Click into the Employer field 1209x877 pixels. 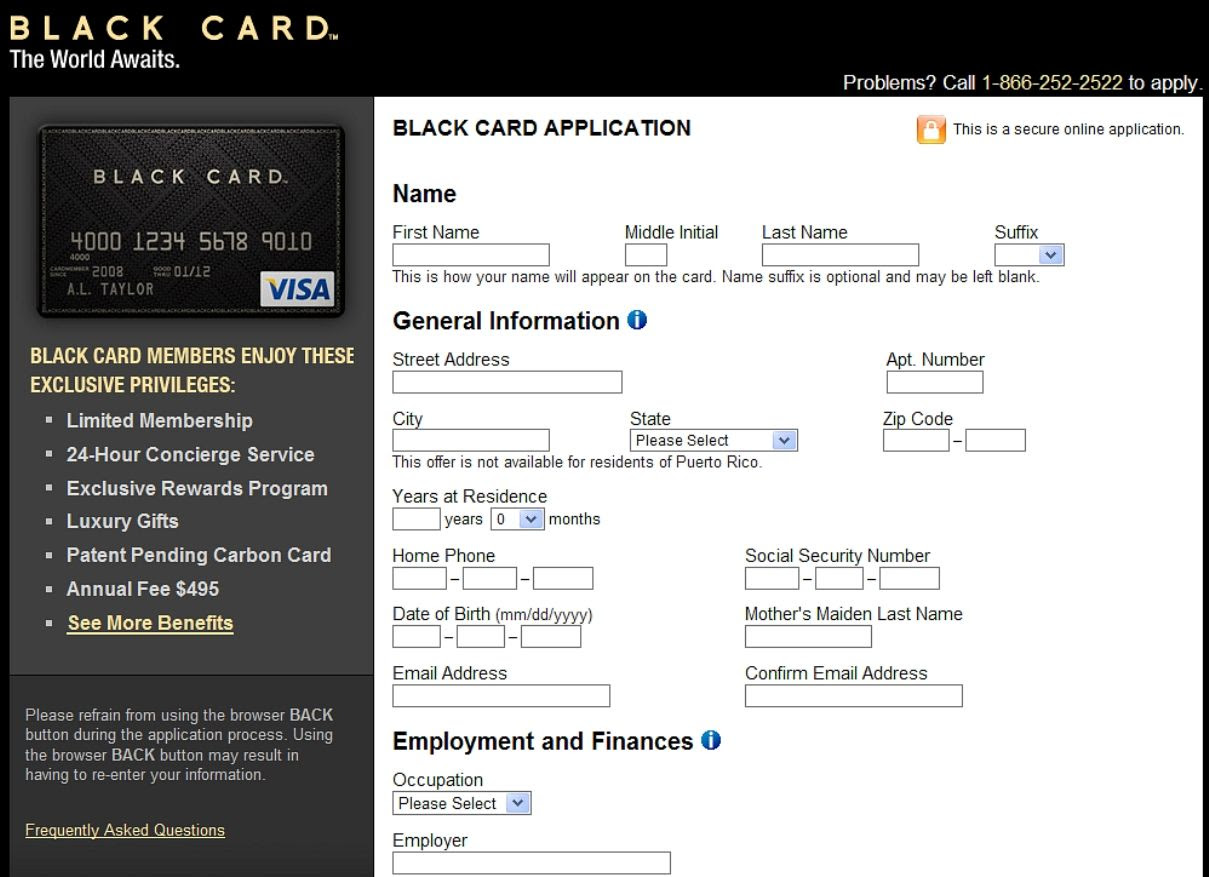[531, 863]
